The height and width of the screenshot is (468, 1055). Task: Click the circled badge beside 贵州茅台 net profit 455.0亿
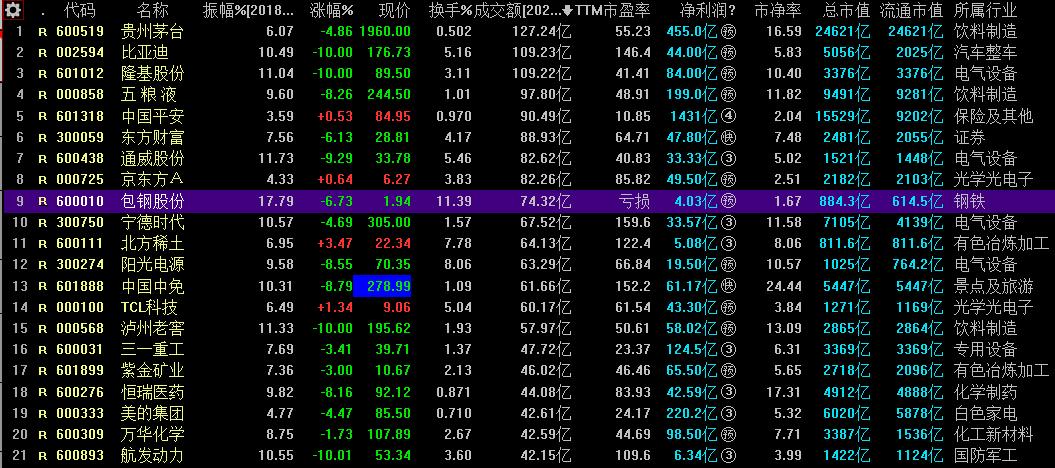pyautogui.click(x=729, y=31)
